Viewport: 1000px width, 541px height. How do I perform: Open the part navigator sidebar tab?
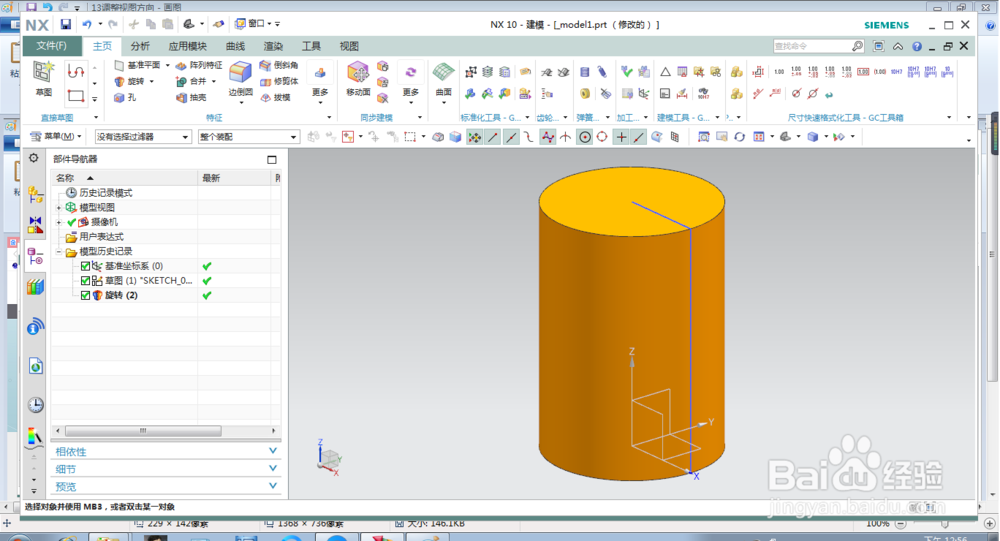pos(36,256)
